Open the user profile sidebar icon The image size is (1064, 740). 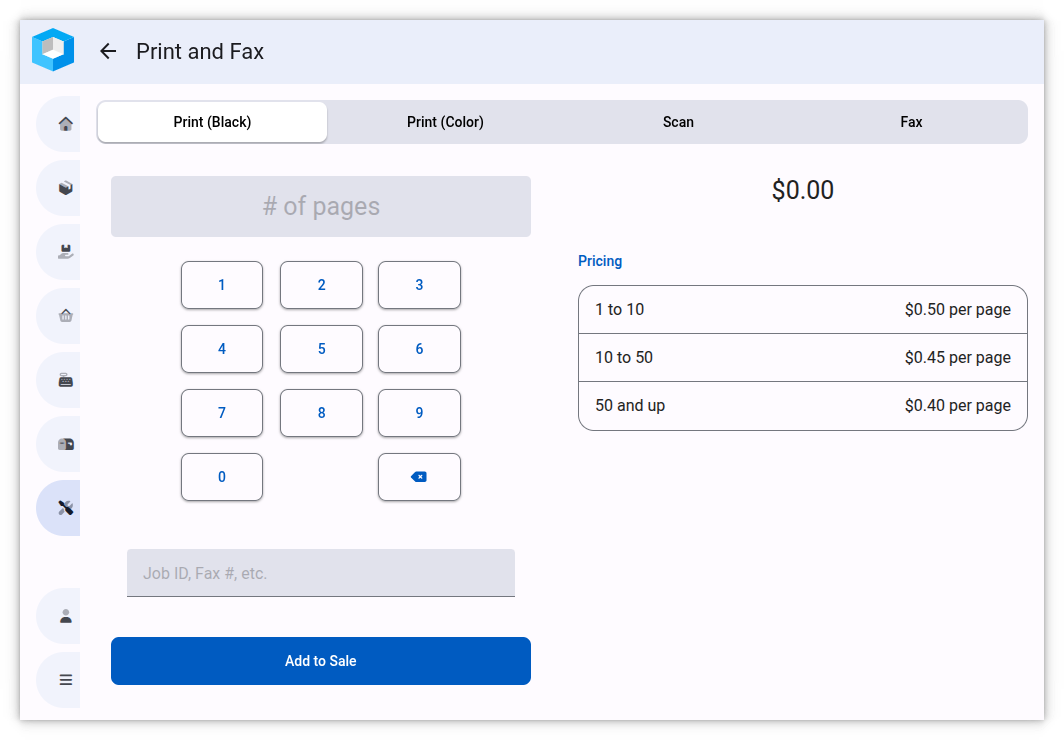pyautogui.click(x=66, y=616)
